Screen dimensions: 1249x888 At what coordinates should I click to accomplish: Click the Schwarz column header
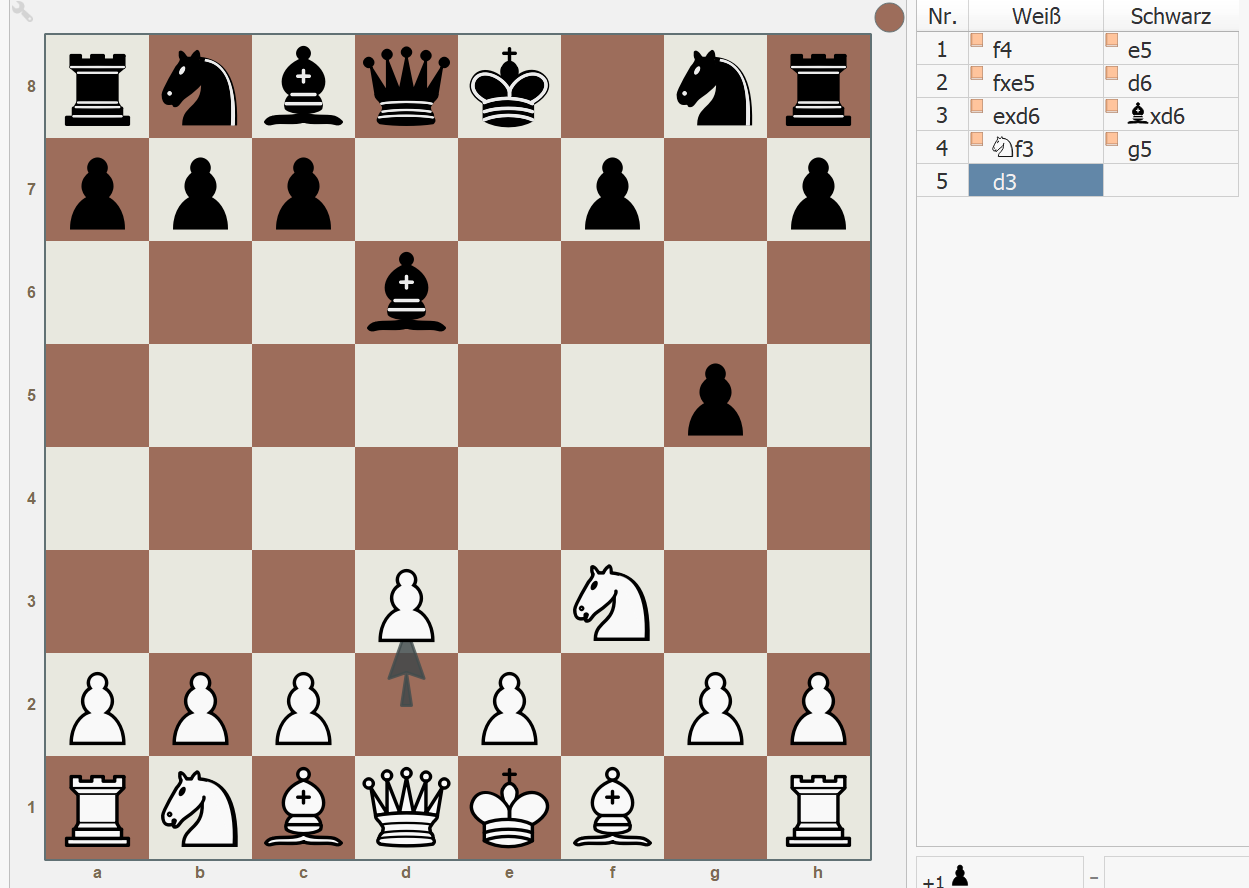pos(1170,16)
